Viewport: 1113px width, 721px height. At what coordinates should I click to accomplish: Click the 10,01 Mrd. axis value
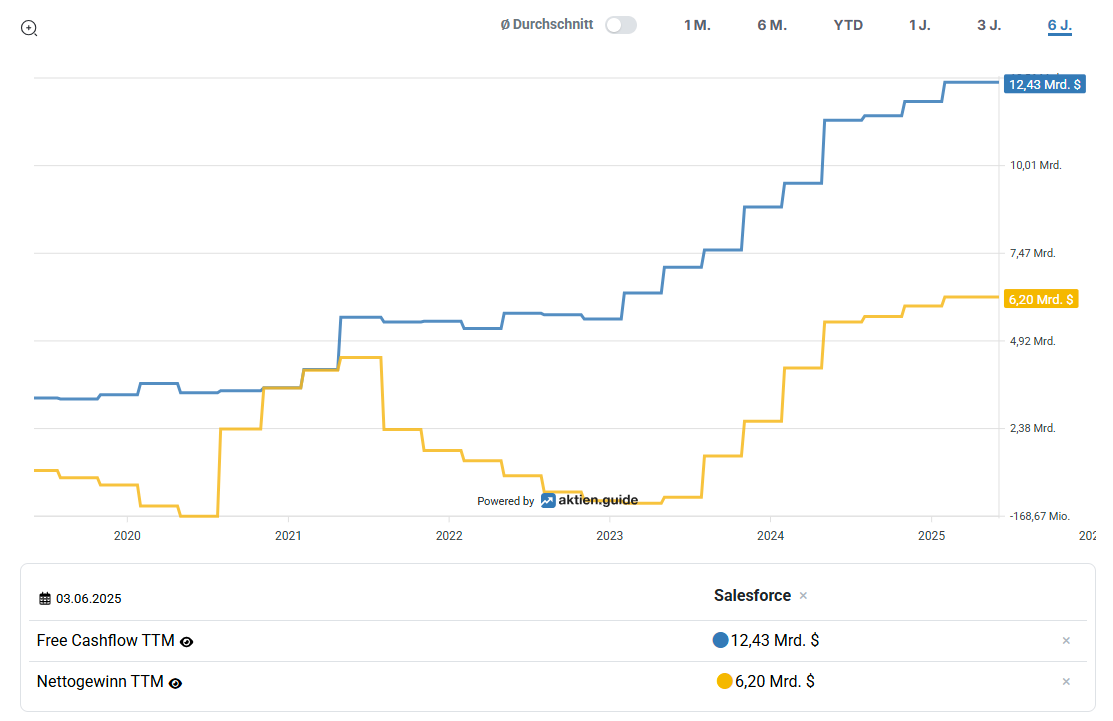click(1036, 165)
